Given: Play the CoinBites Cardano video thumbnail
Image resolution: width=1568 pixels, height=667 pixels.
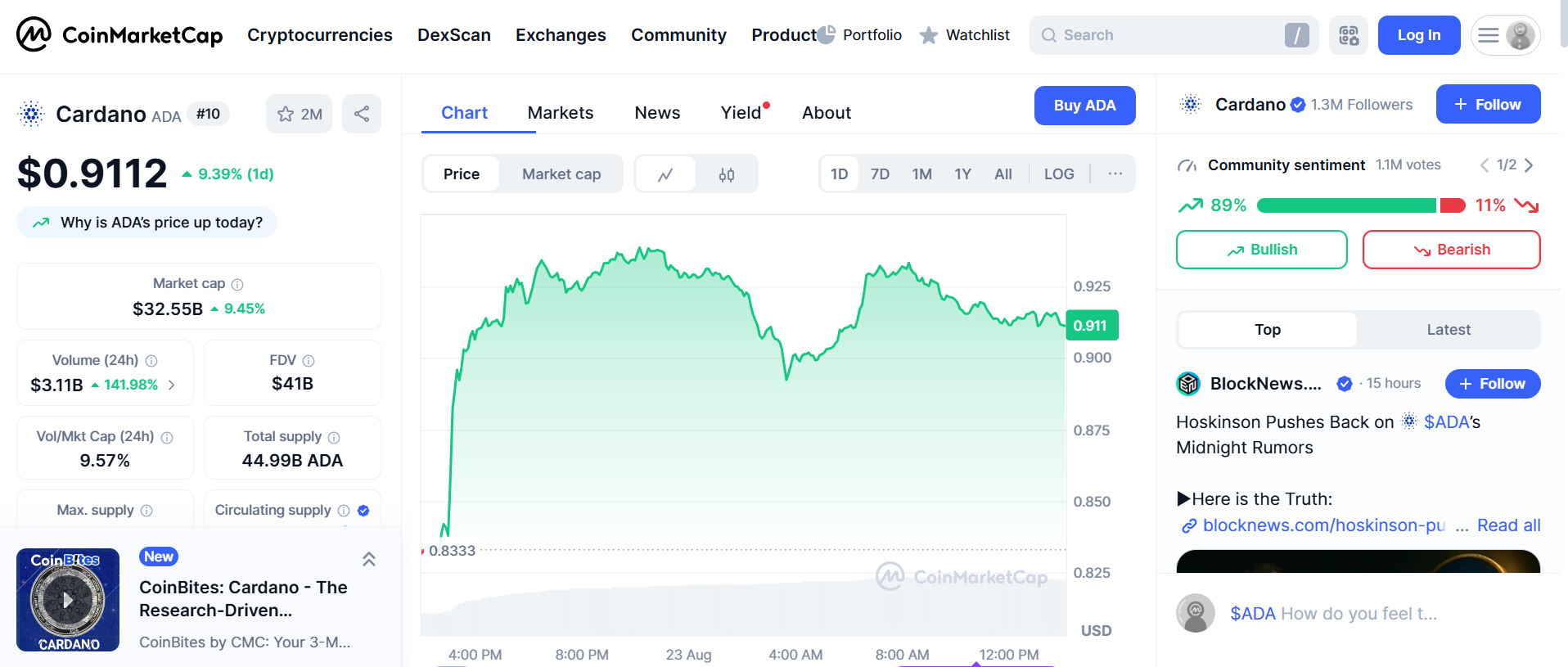Looking at the screenshot, I should click(x=68, y=600).
